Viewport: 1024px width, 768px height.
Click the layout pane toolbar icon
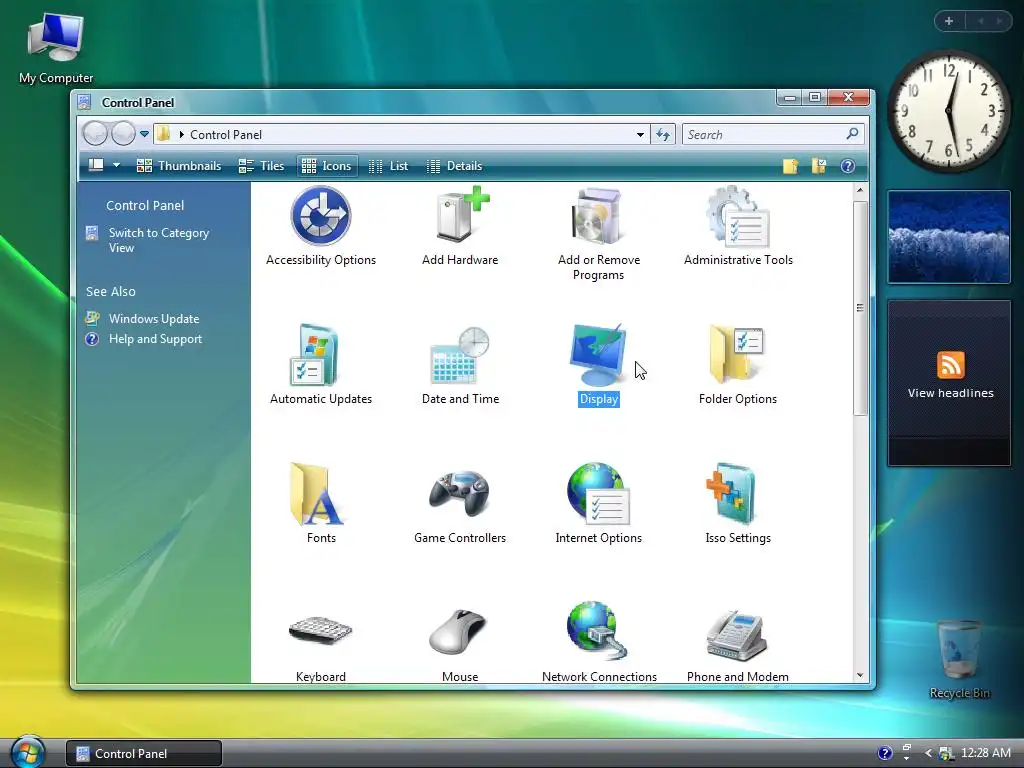(x=96, y=165)
